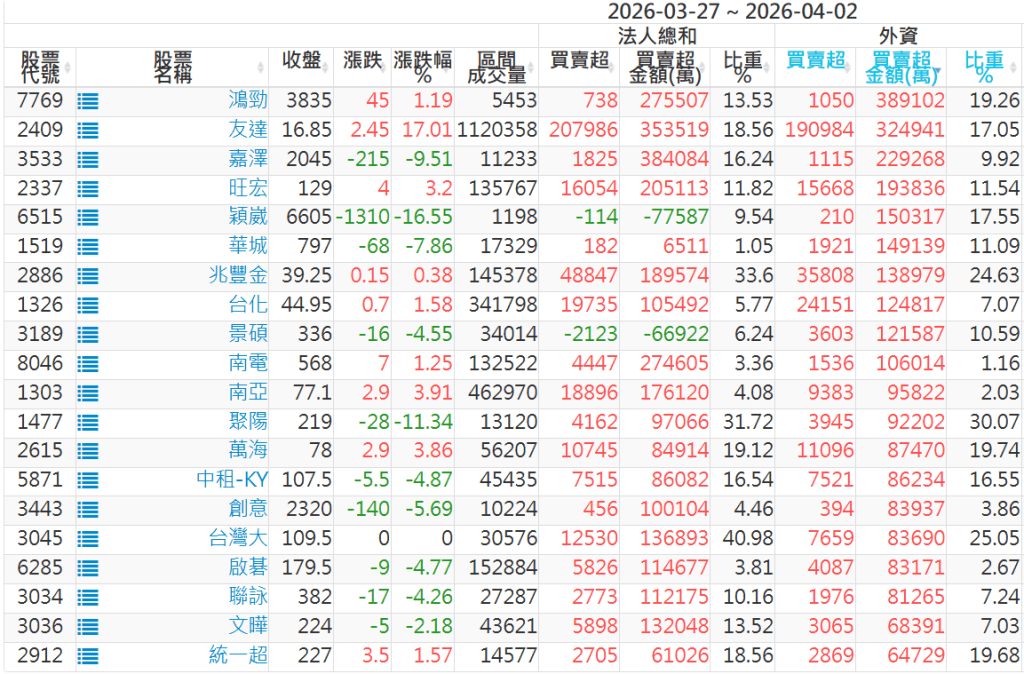Click the list icon next to 嘉澤
The height and width of the screenshot is (674, 1024).
(x=87, y=159)
